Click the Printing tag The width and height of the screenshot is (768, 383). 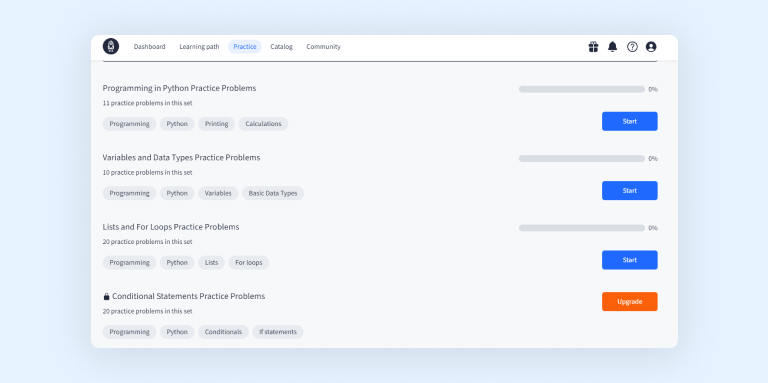216,124
